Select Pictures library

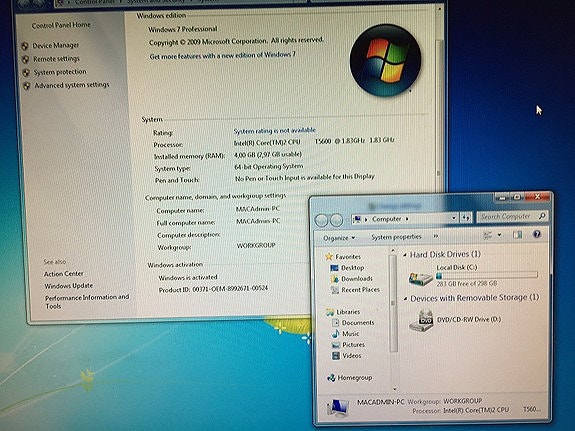(353, 345)
